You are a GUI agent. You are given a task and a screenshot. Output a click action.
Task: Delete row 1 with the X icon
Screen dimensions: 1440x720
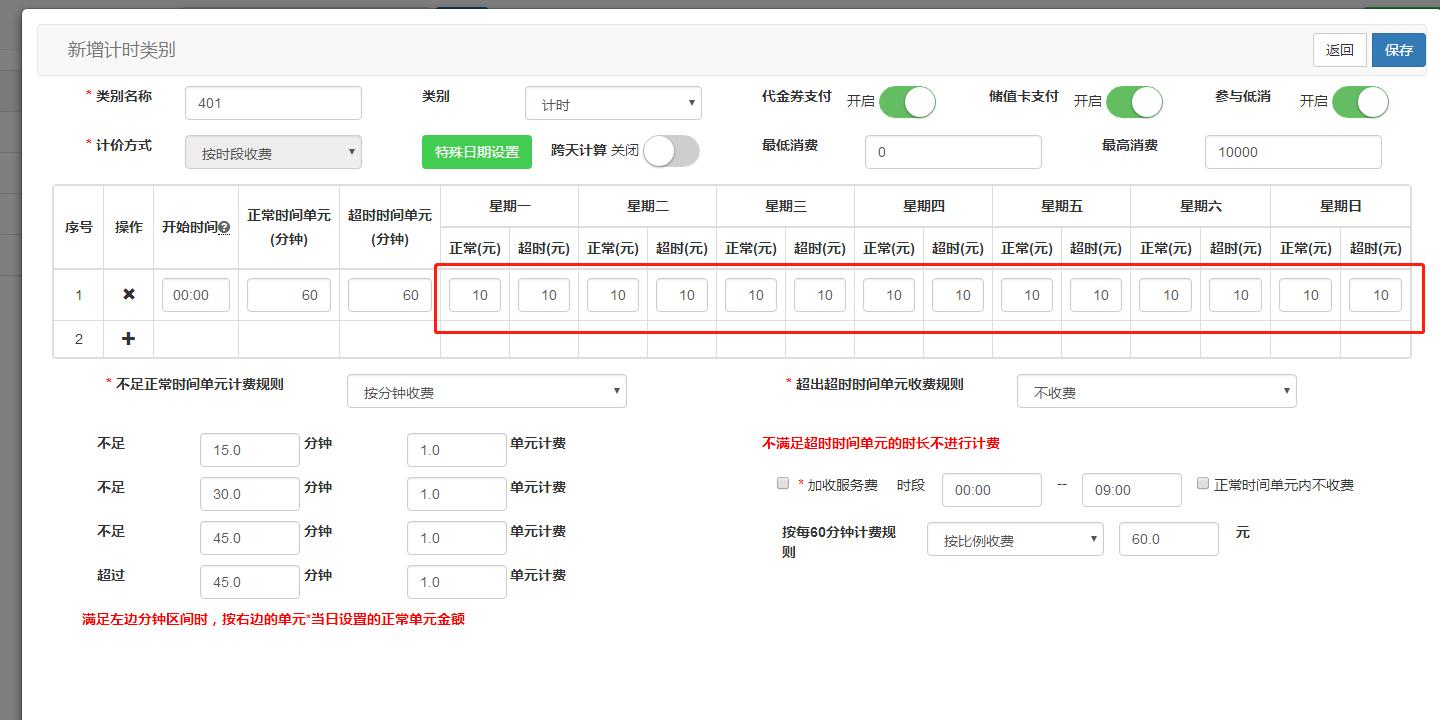pyautogui.click(x=128, y=295)
